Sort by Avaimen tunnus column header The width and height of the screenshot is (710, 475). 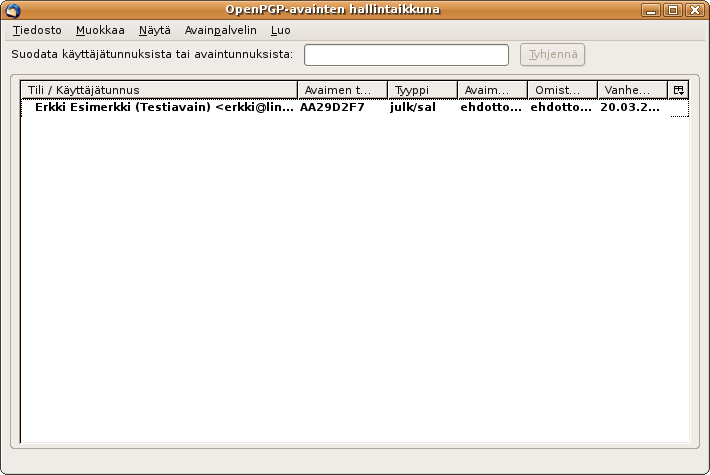point(342,89)
